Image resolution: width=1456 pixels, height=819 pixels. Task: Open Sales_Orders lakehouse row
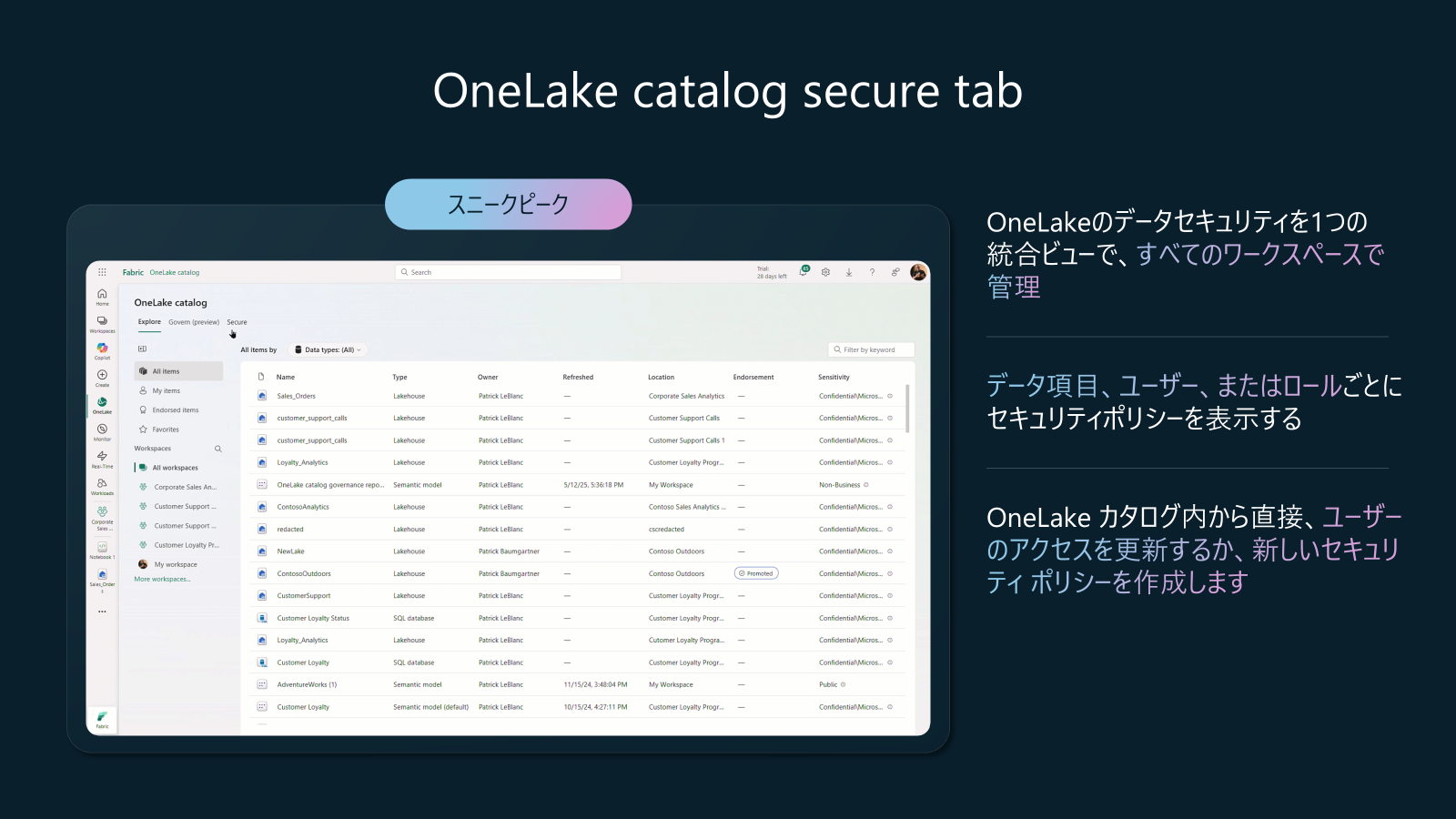[x=578, y=396]
